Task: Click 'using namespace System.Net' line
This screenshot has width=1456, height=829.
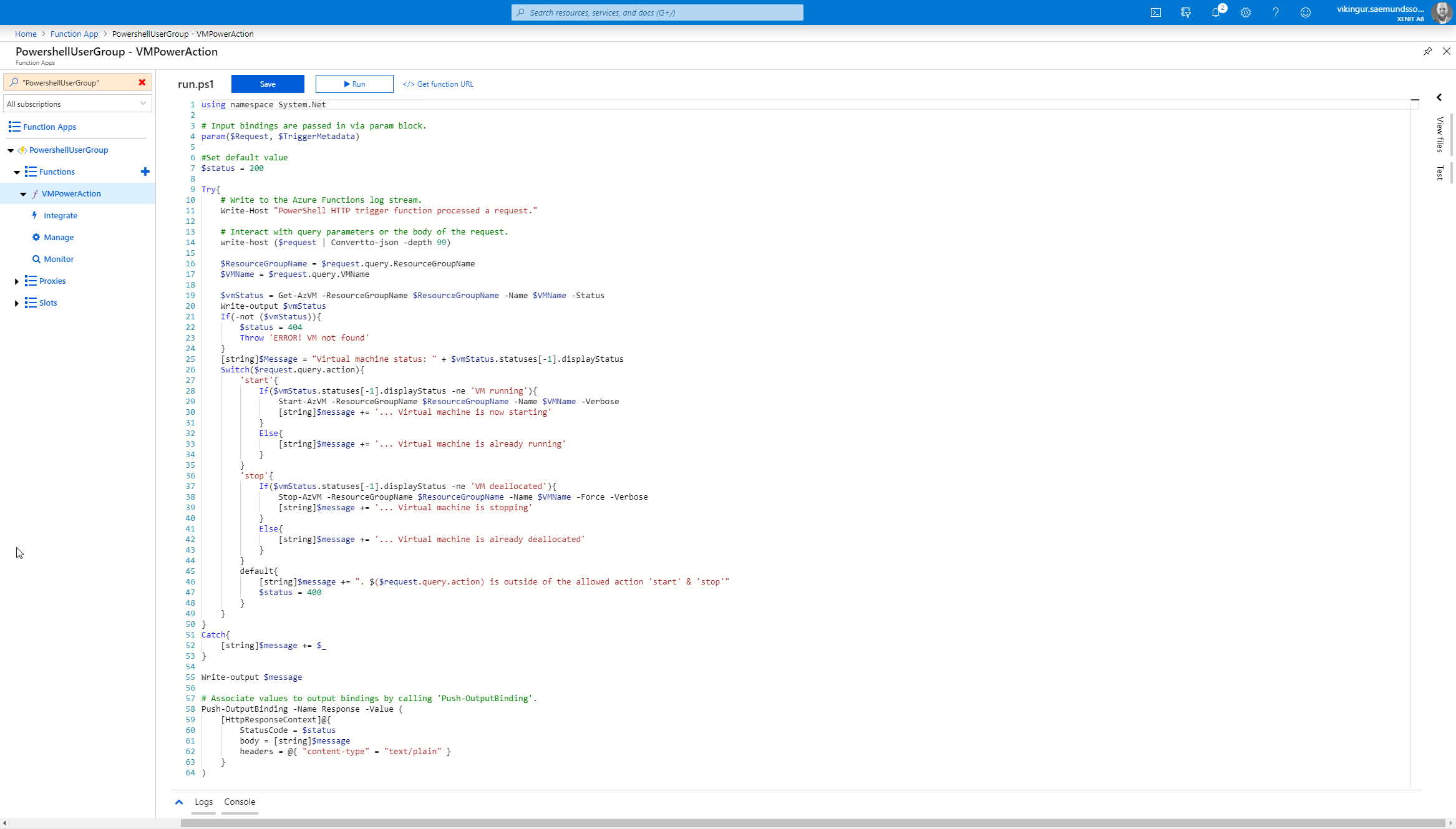Action: pos(263,105)
